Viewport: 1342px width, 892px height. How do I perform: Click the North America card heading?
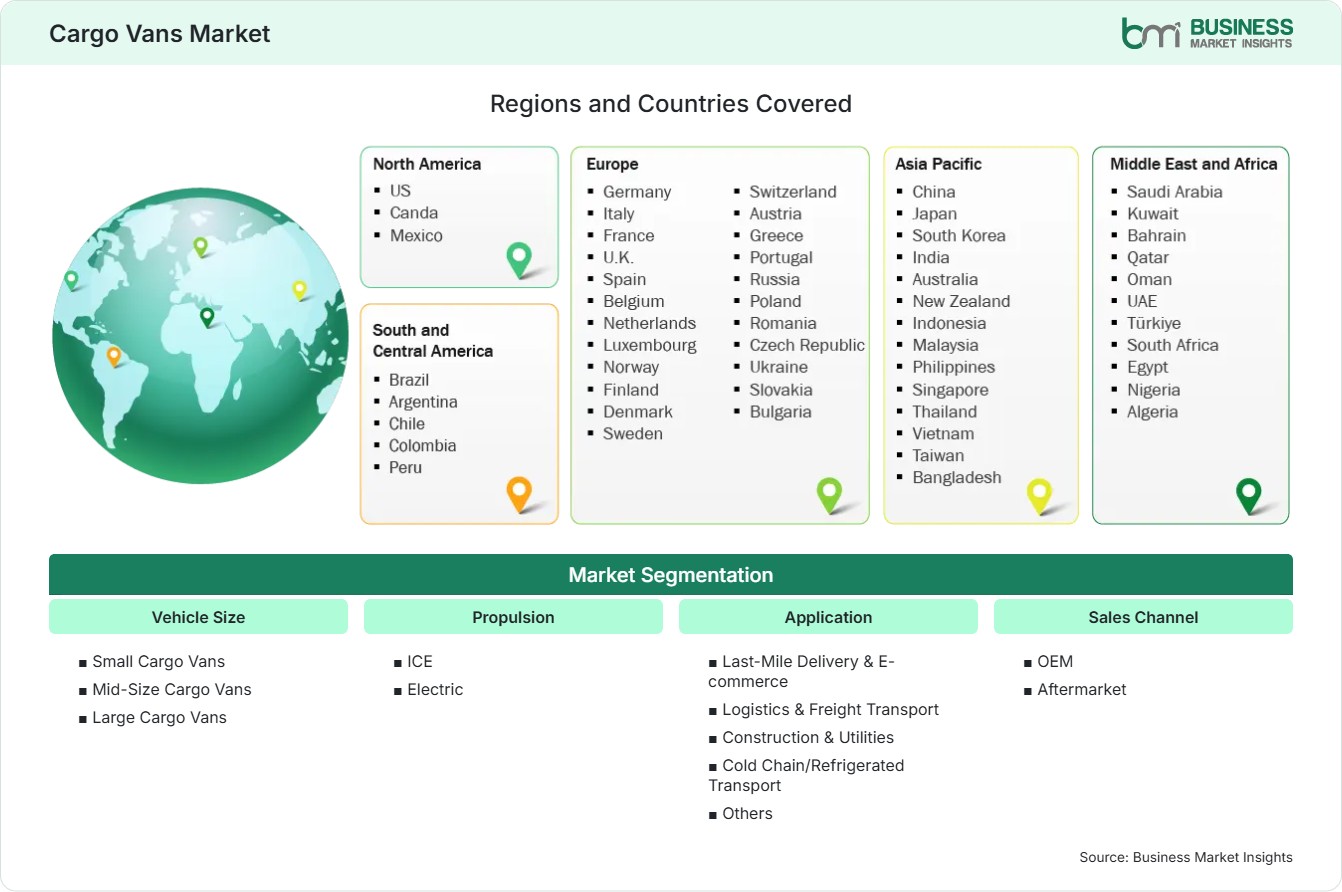pos(427,164)
